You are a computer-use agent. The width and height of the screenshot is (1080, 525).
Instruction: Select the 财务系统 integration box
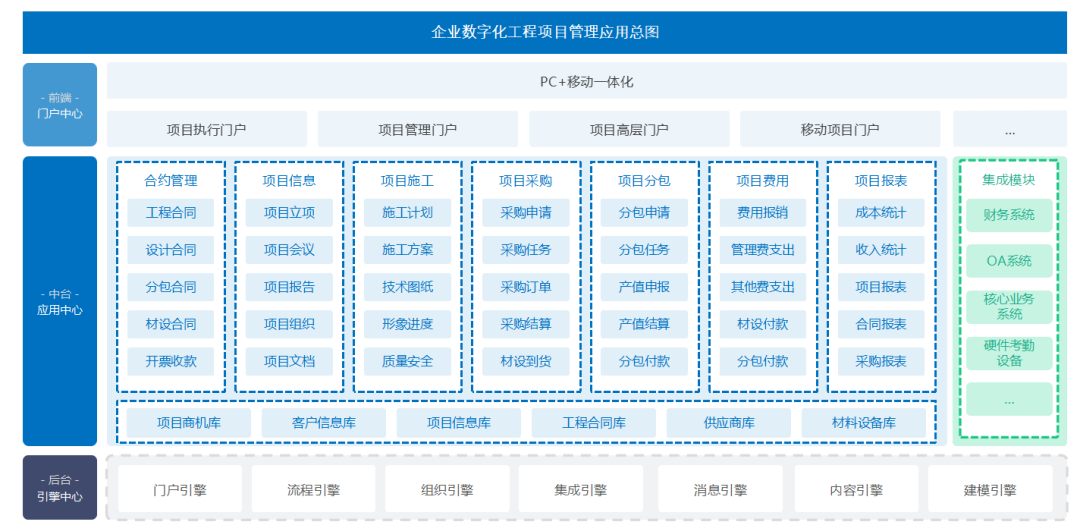click(1009, 215)
